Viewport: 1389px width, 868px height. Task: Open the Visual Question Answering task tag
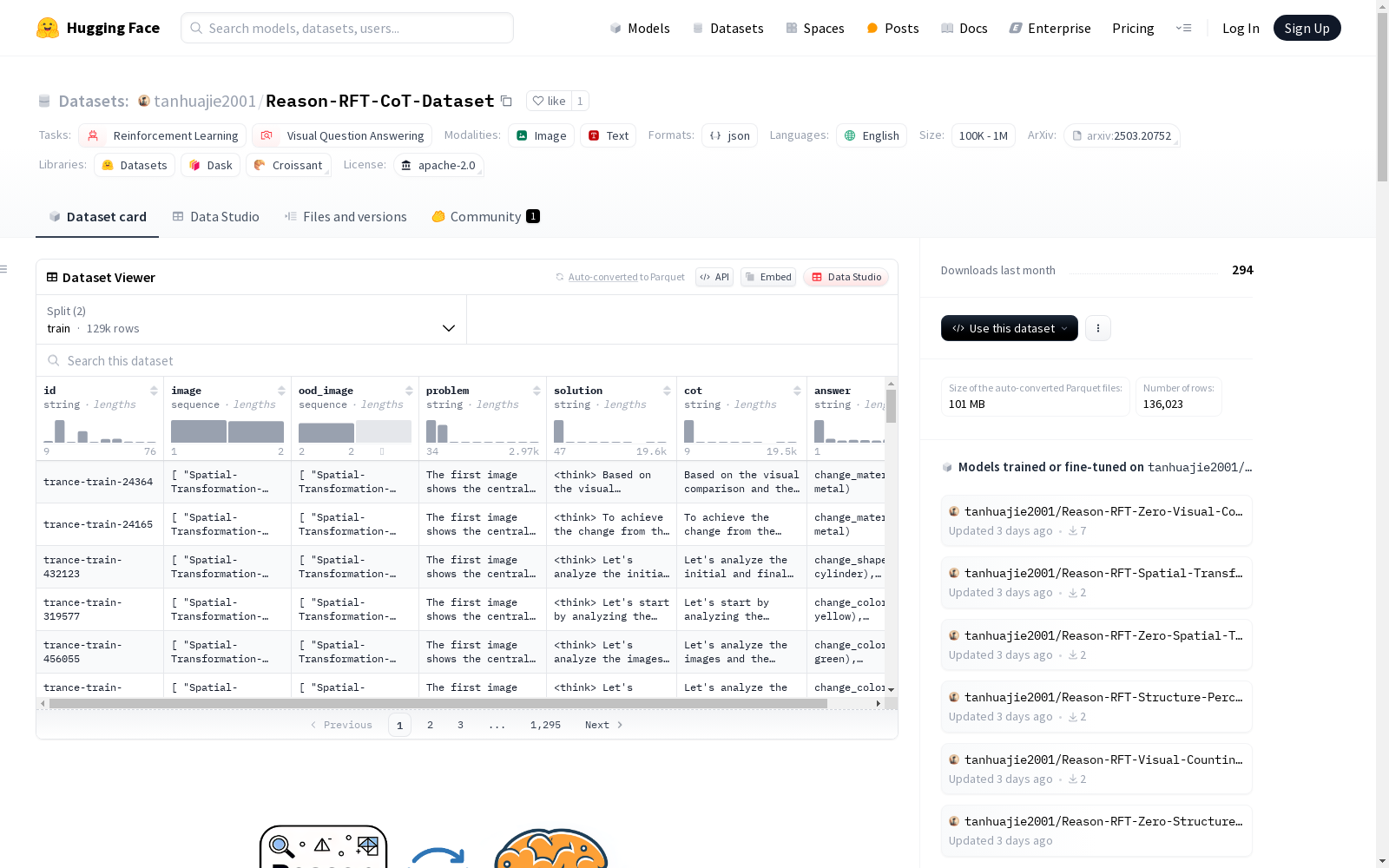click(x=342, y=135)
